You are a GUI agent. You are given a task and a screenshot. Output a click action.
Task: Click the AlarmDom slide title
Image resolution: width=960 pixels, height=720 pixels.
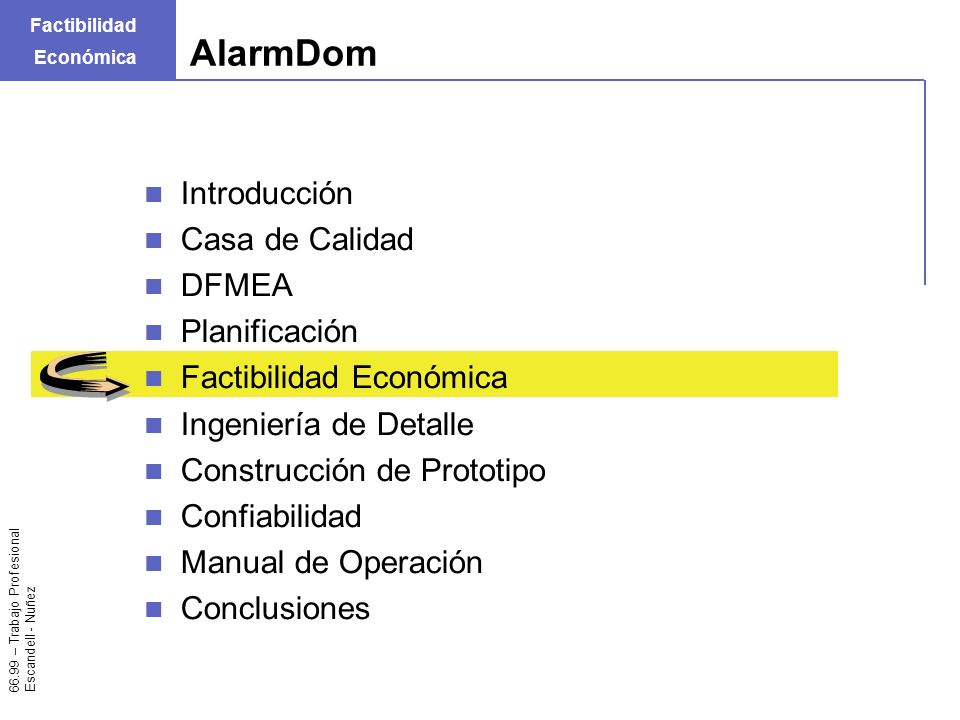pyautogui.click(x=283, y=53)
